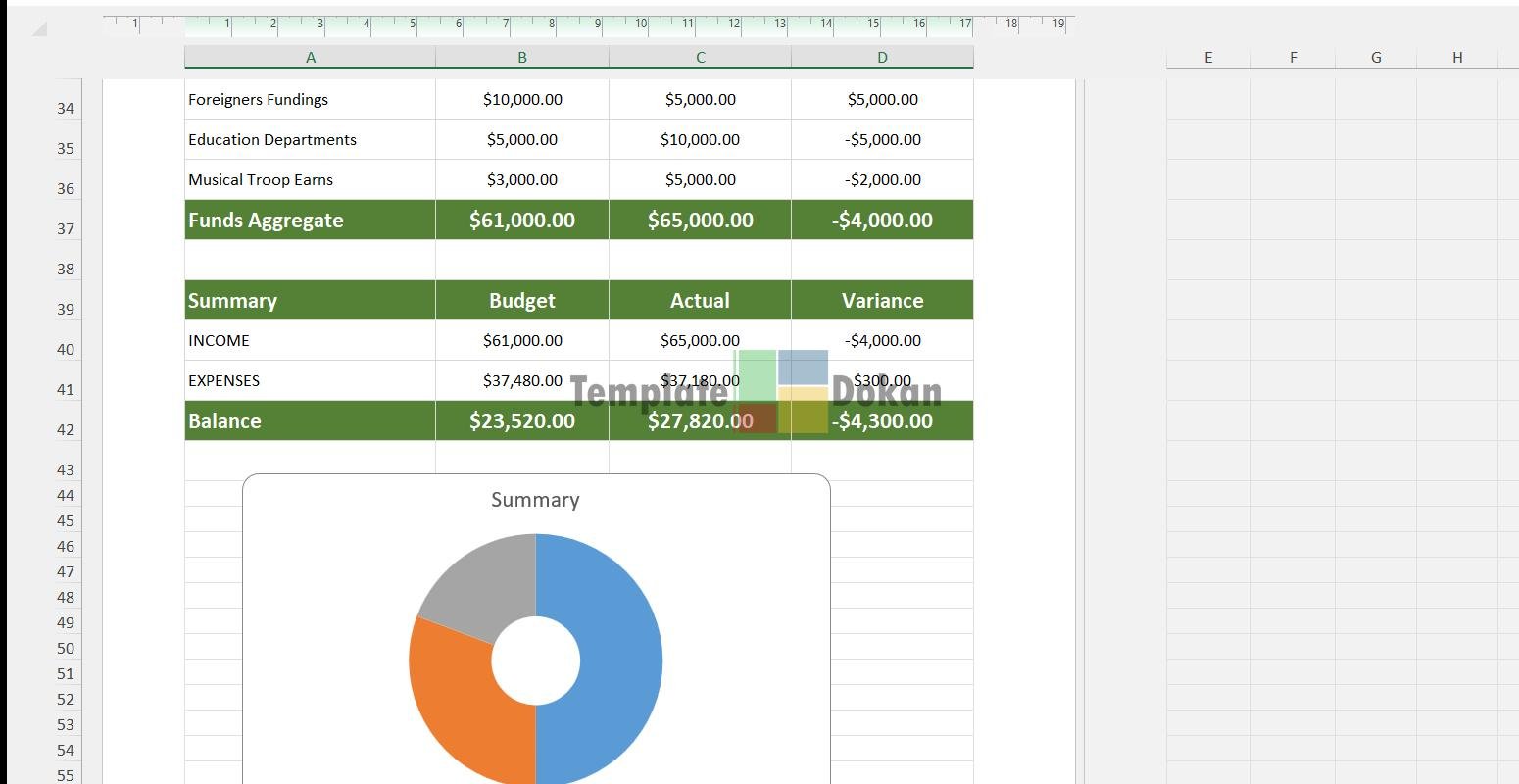Click the Summary chart title
The width and height of the screenshot is (1519, 784).
coord(535,500)
